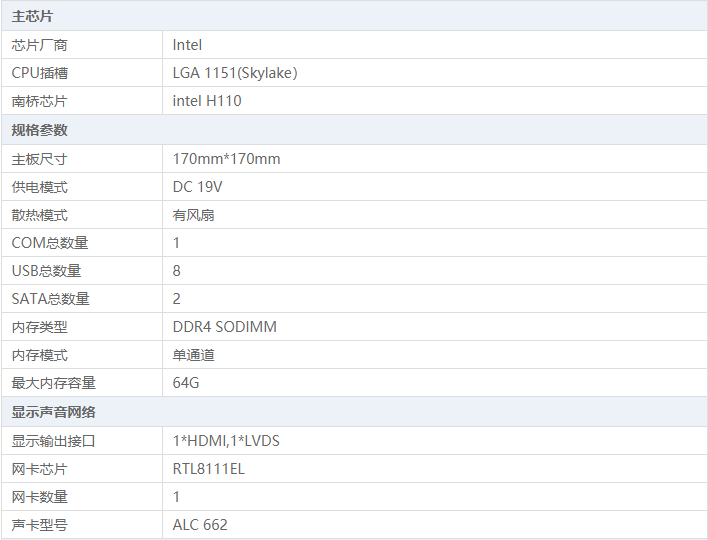This screenshot has width=708, height=540.
Task: Select the Intel chip vendor value
Action: pyautogui.click(x=187, y=45)
